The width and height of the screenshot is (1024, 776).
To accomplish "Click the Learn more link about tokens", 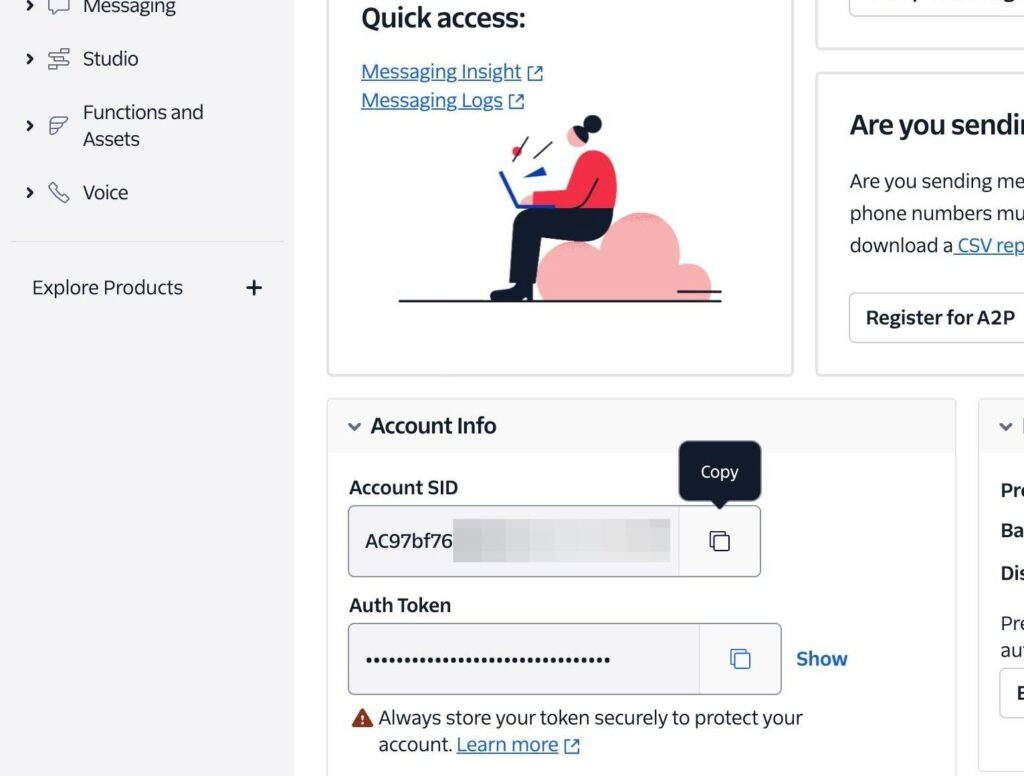I will pyautogui.click(x=507, y=745).
